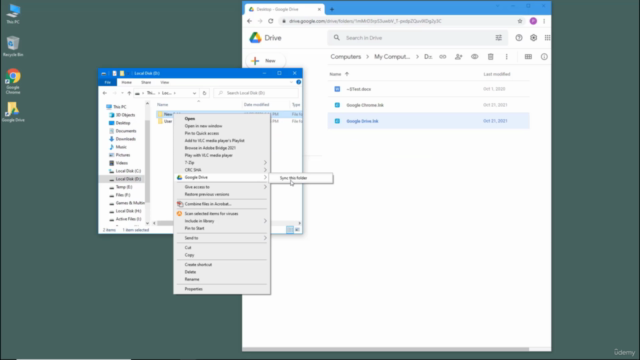The image size is (640, 360).
Task: Open Recycle Bin desktop icon
Action: pos(13,46)
